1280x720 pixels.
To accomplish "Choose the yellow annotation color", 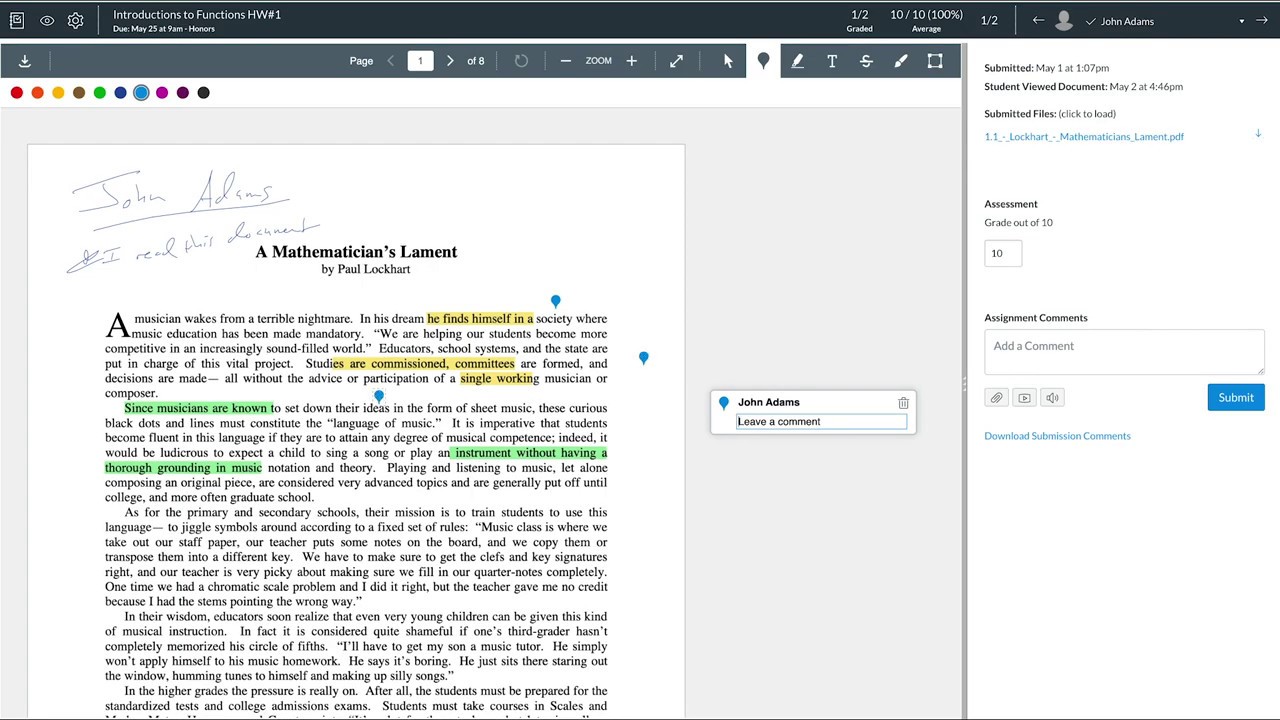I will click(58, 93).
